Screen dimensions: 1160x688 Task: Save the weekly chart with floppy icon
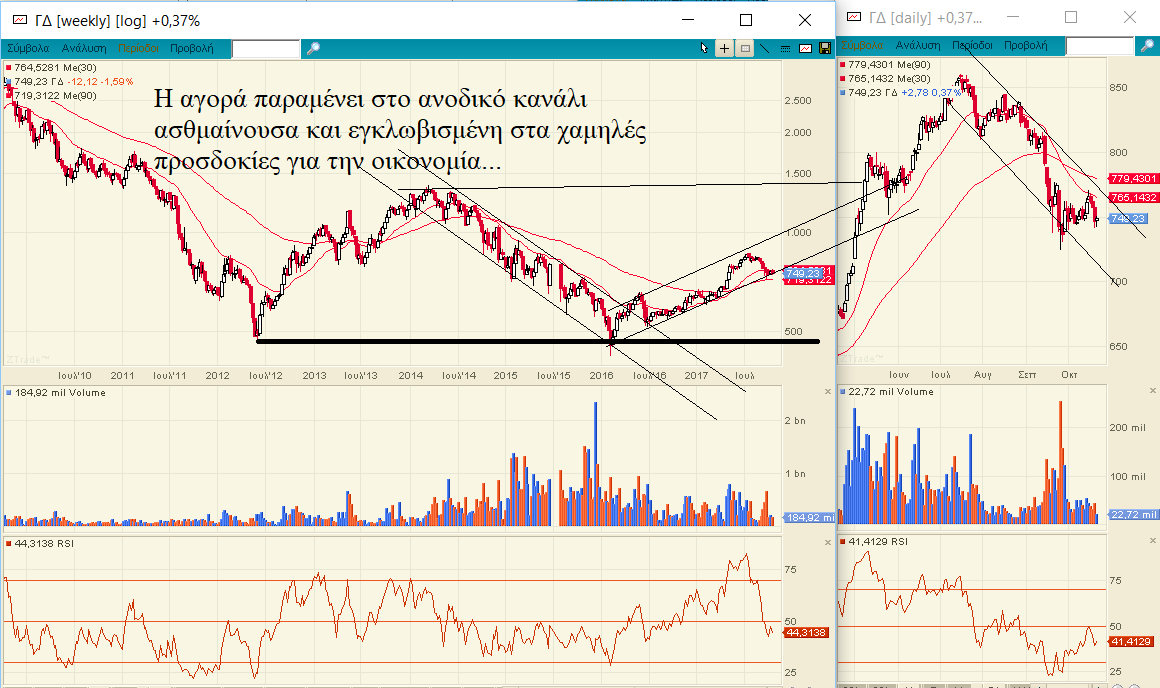click(824, 48)
